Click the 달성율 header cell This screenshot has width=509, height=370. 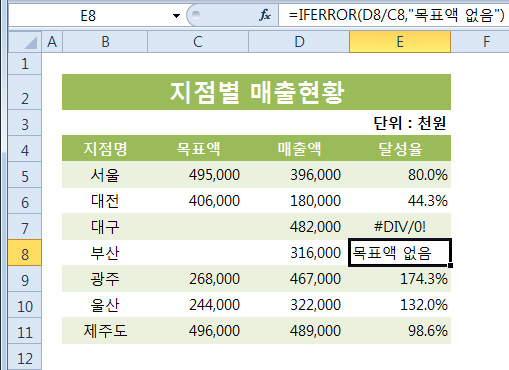pyautogui.click(x=400, y=149)
